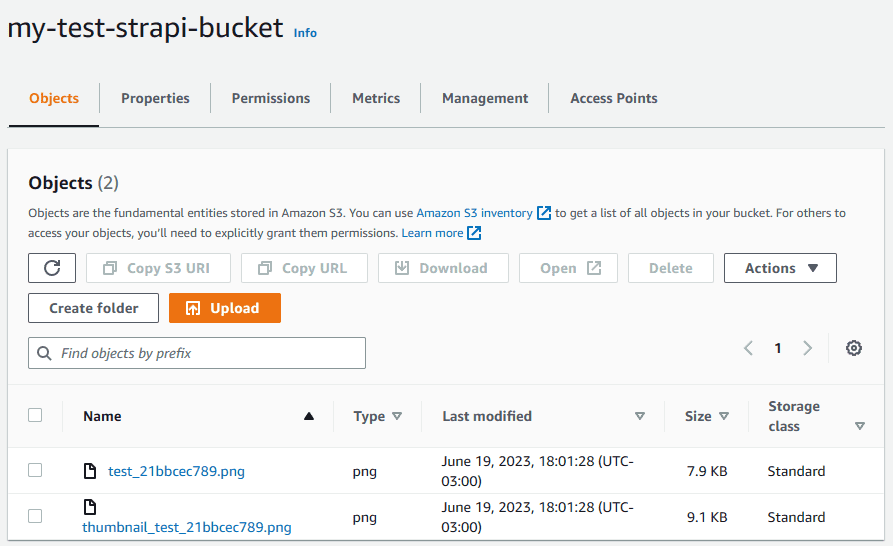This screenshot has width=893, height=546.
Task: Open the Properties tab
Action: [155, 98]
